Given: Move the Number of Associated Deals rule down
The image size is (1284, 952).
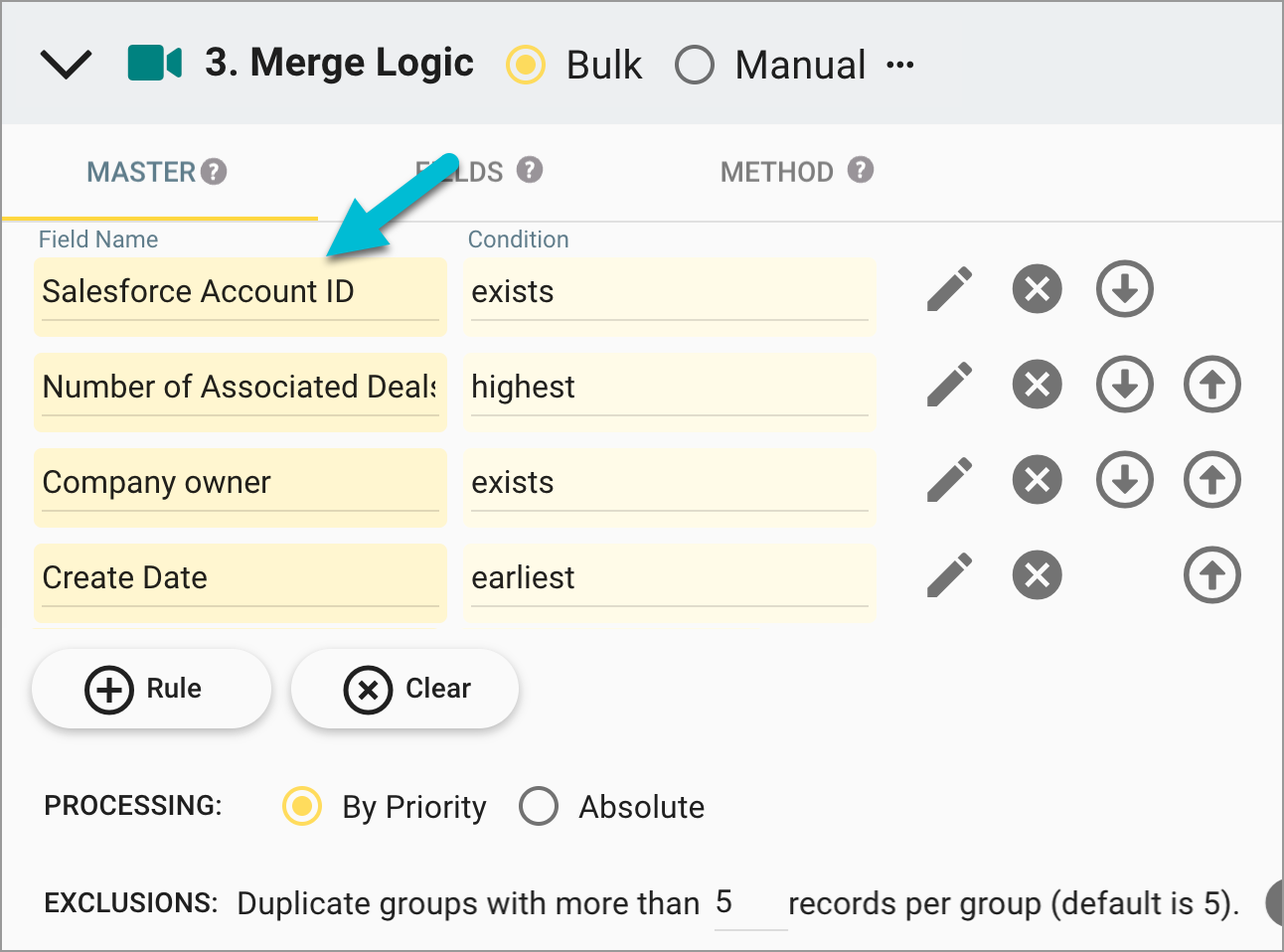Looking at the screenshot, I should [x=1124, y=385].
